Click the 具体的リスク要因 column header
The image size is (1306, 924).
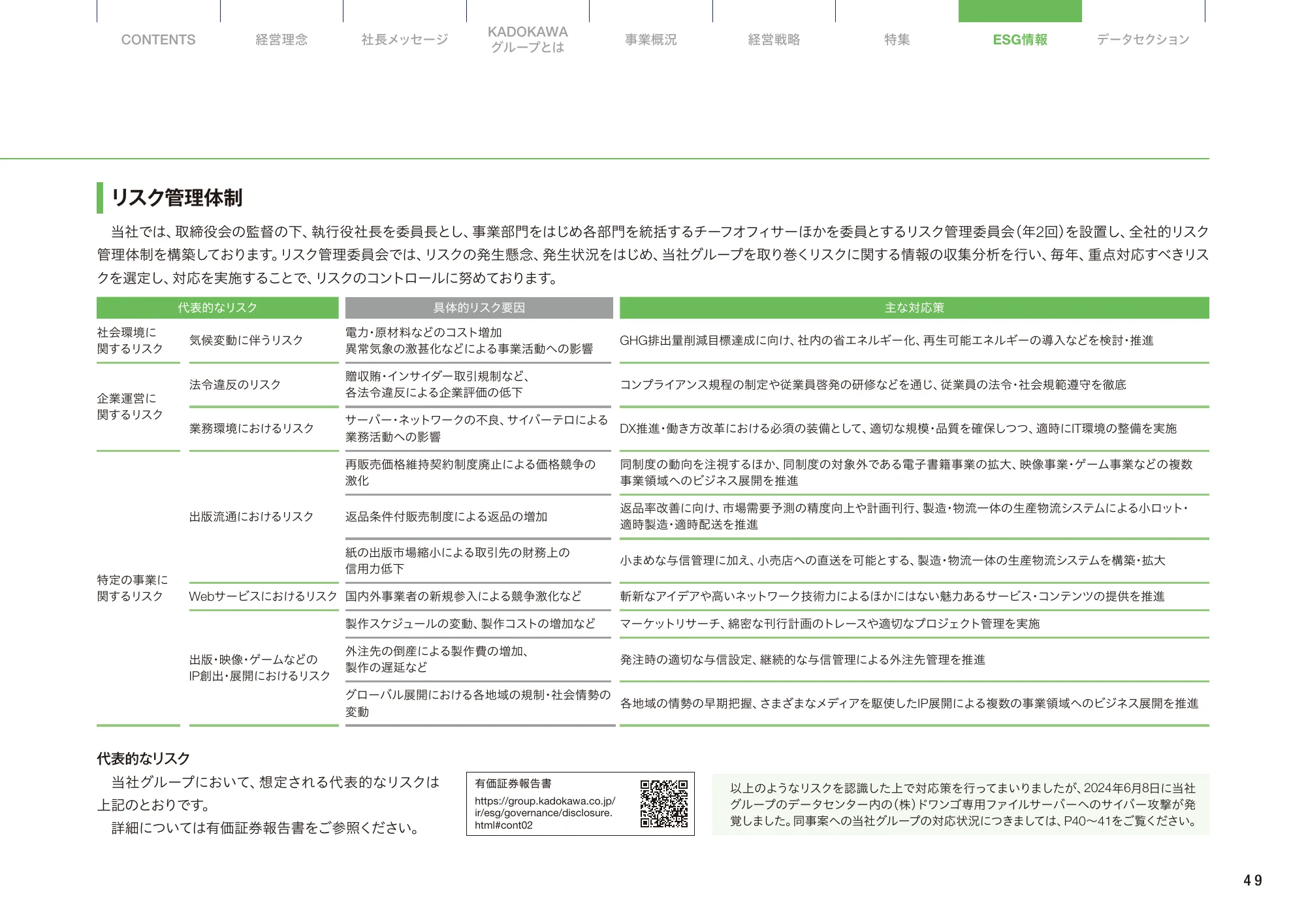(x=479, y=307)
